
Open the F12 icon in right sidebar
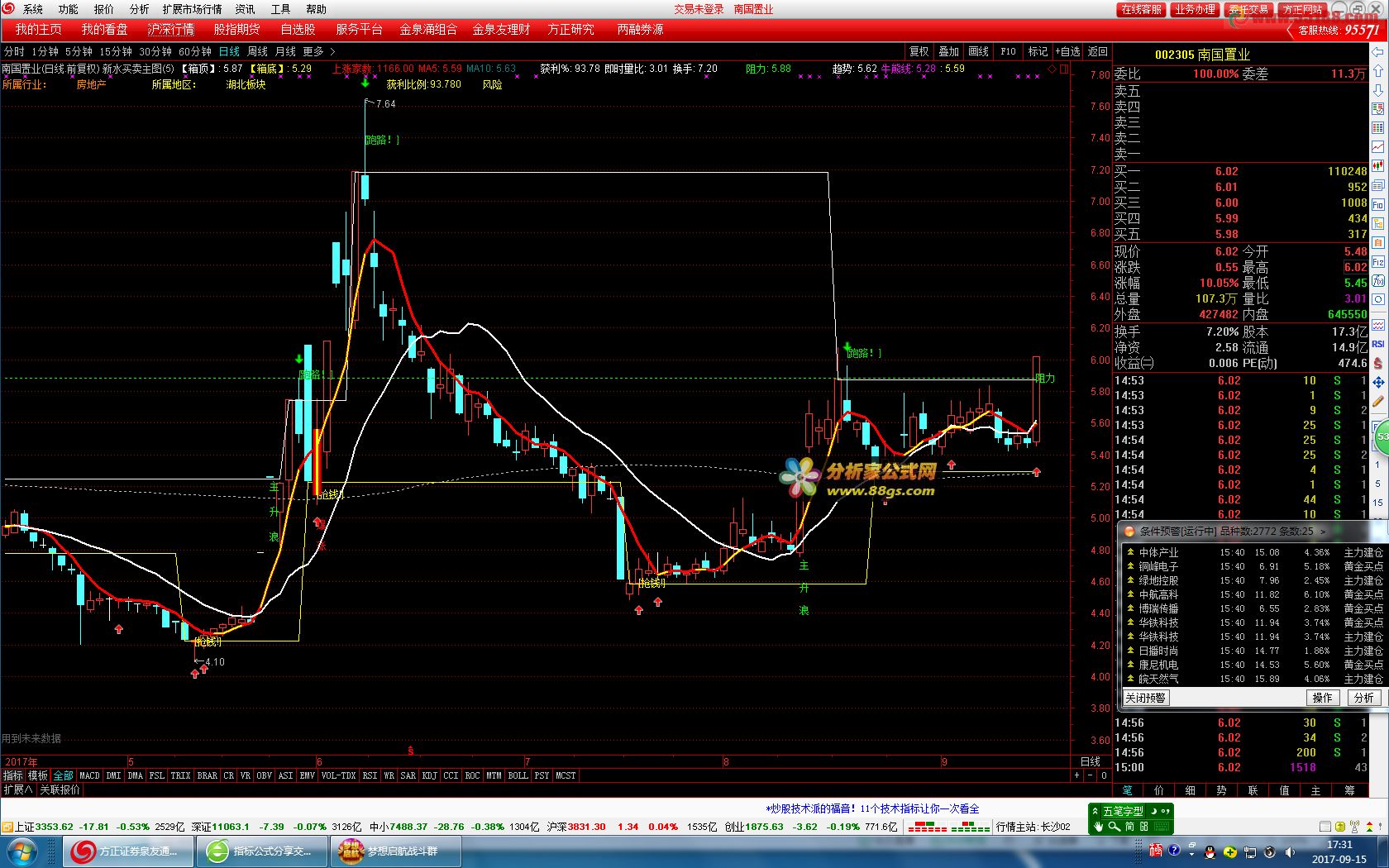click(x=1378, y=261)
